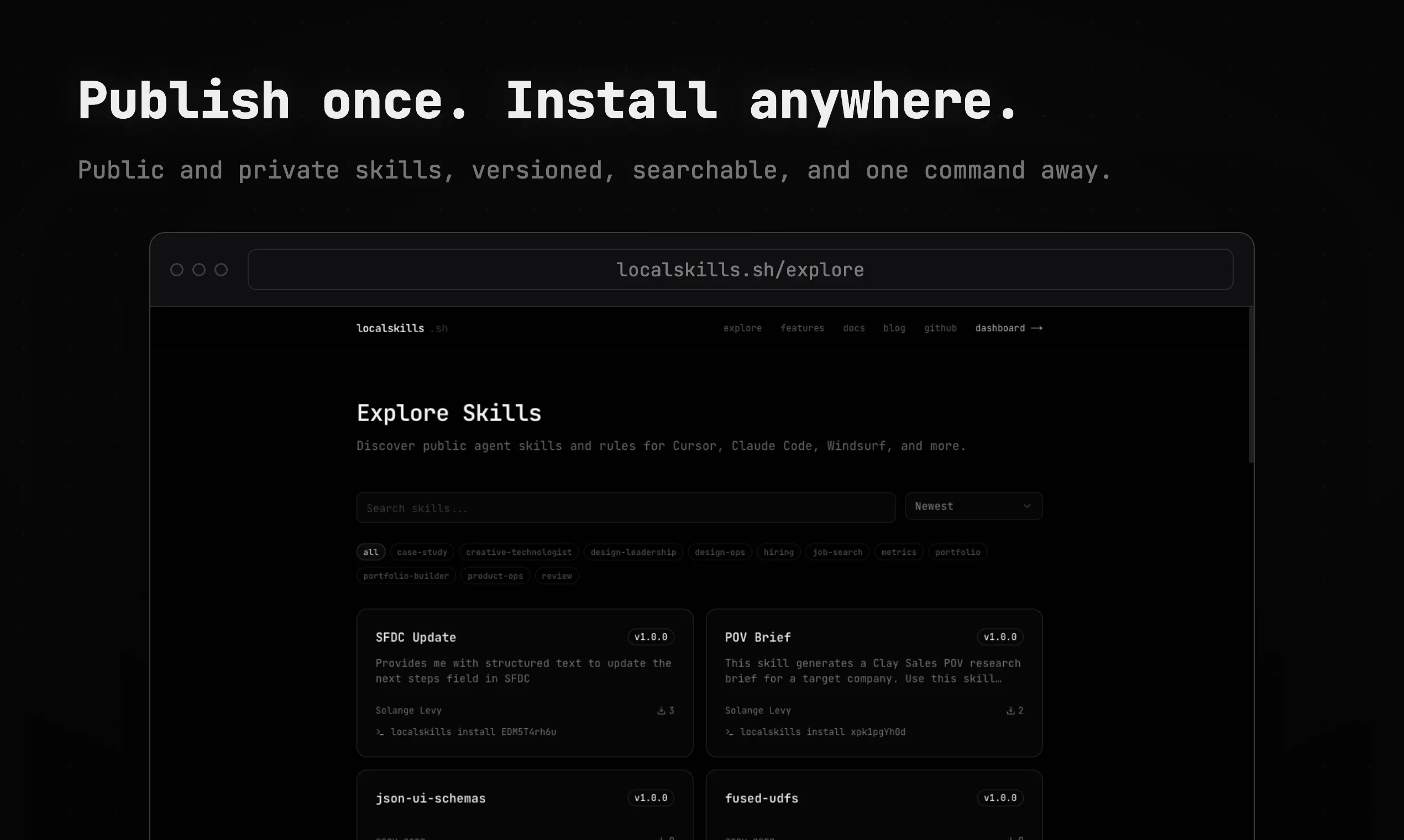
Task: Filter by design-leadership tag
Action: click(x=633, y=552)
